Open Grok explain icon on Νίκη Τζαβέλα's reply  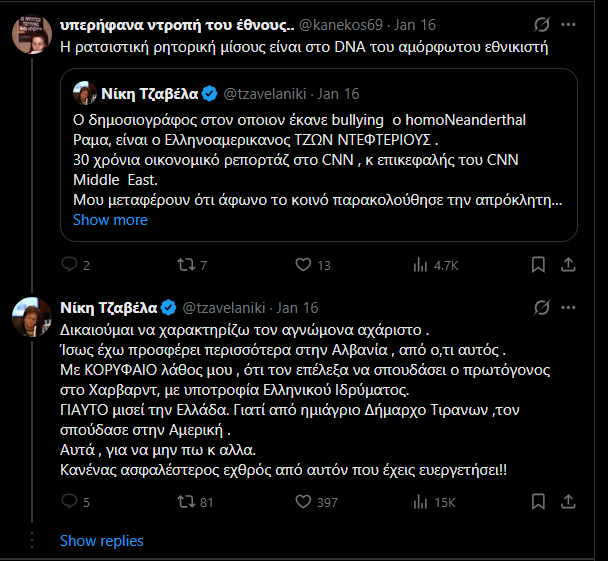(541, 307)
